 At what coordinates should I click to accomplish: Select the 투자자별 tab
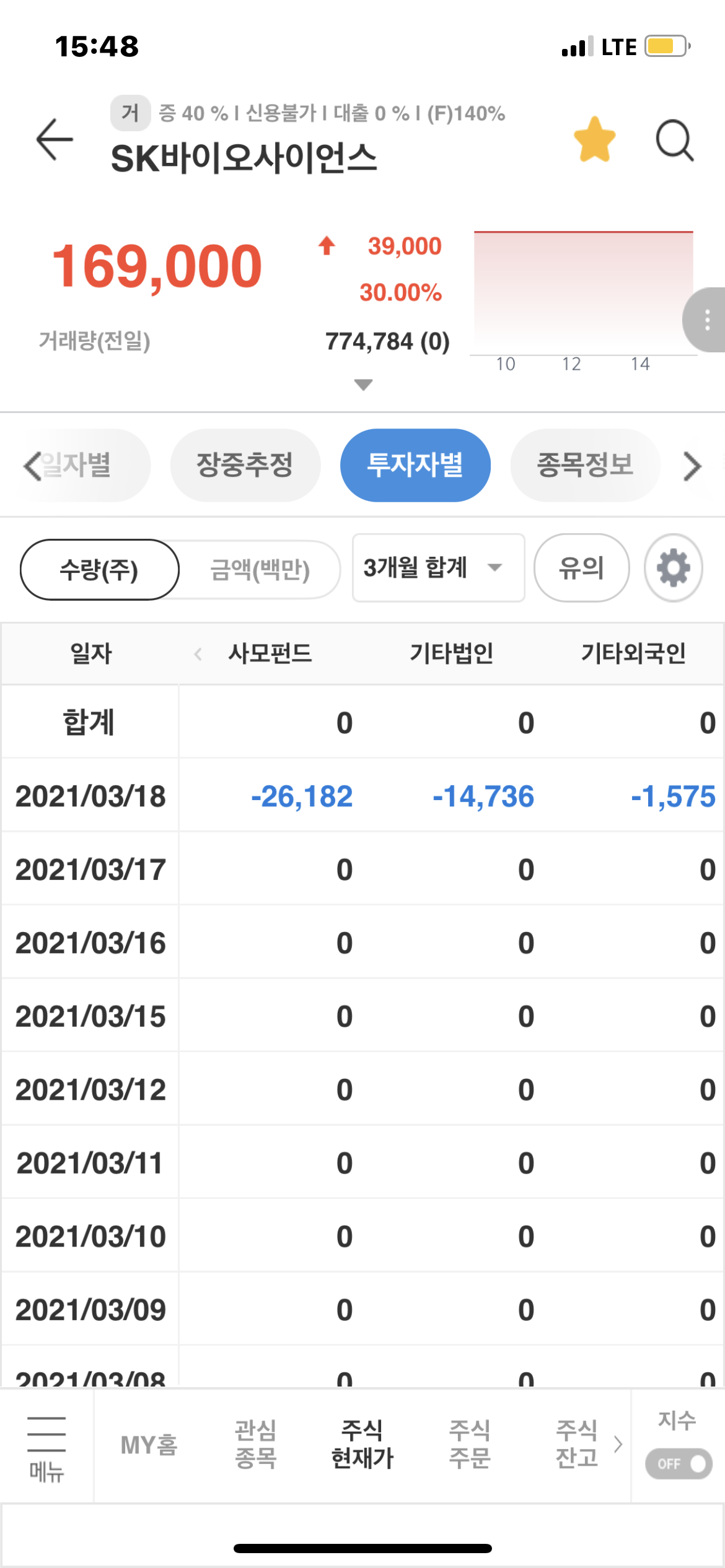coord(415,465)
